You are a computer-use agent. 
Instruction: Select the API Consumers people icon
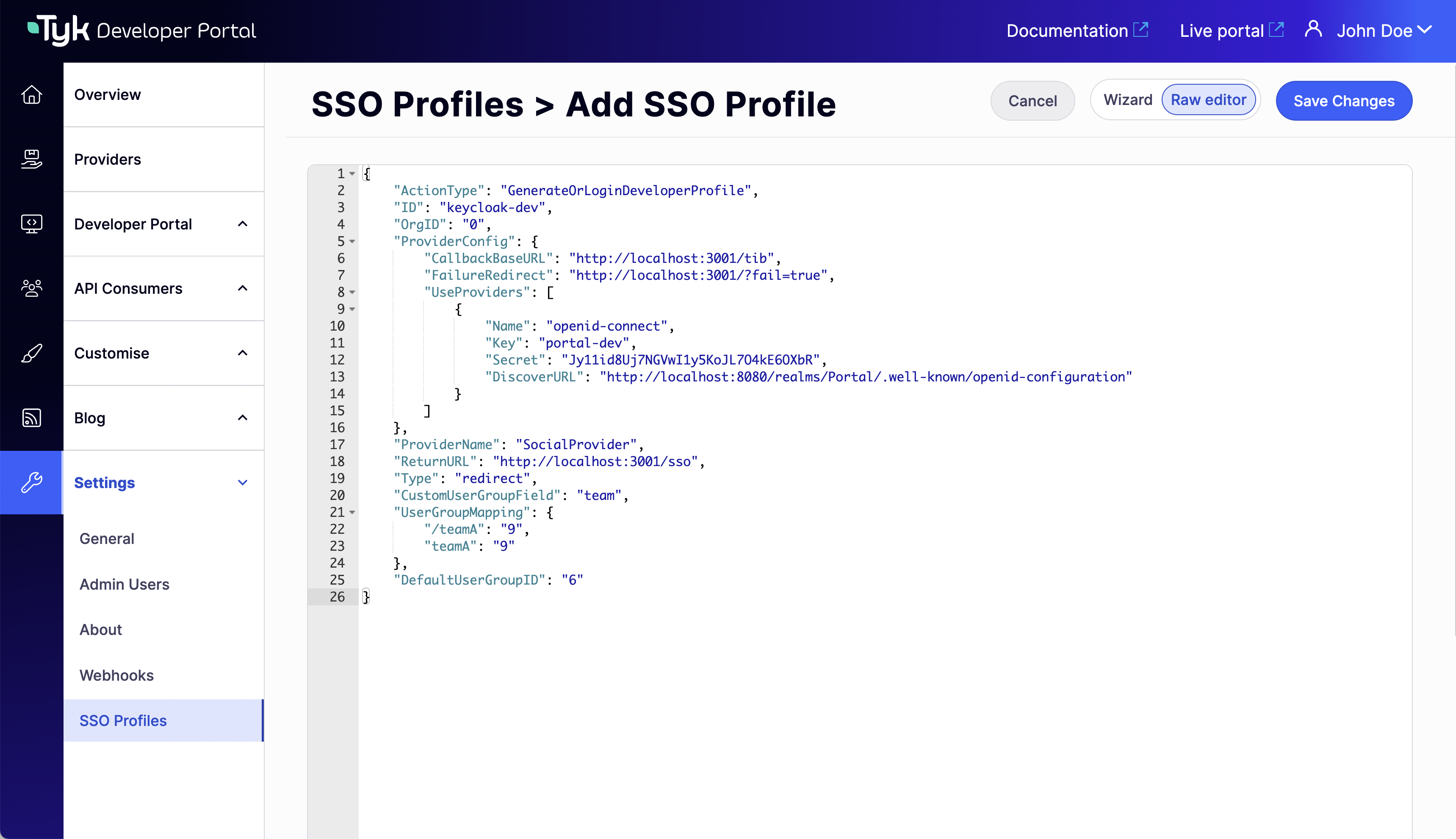click(32, 288)
